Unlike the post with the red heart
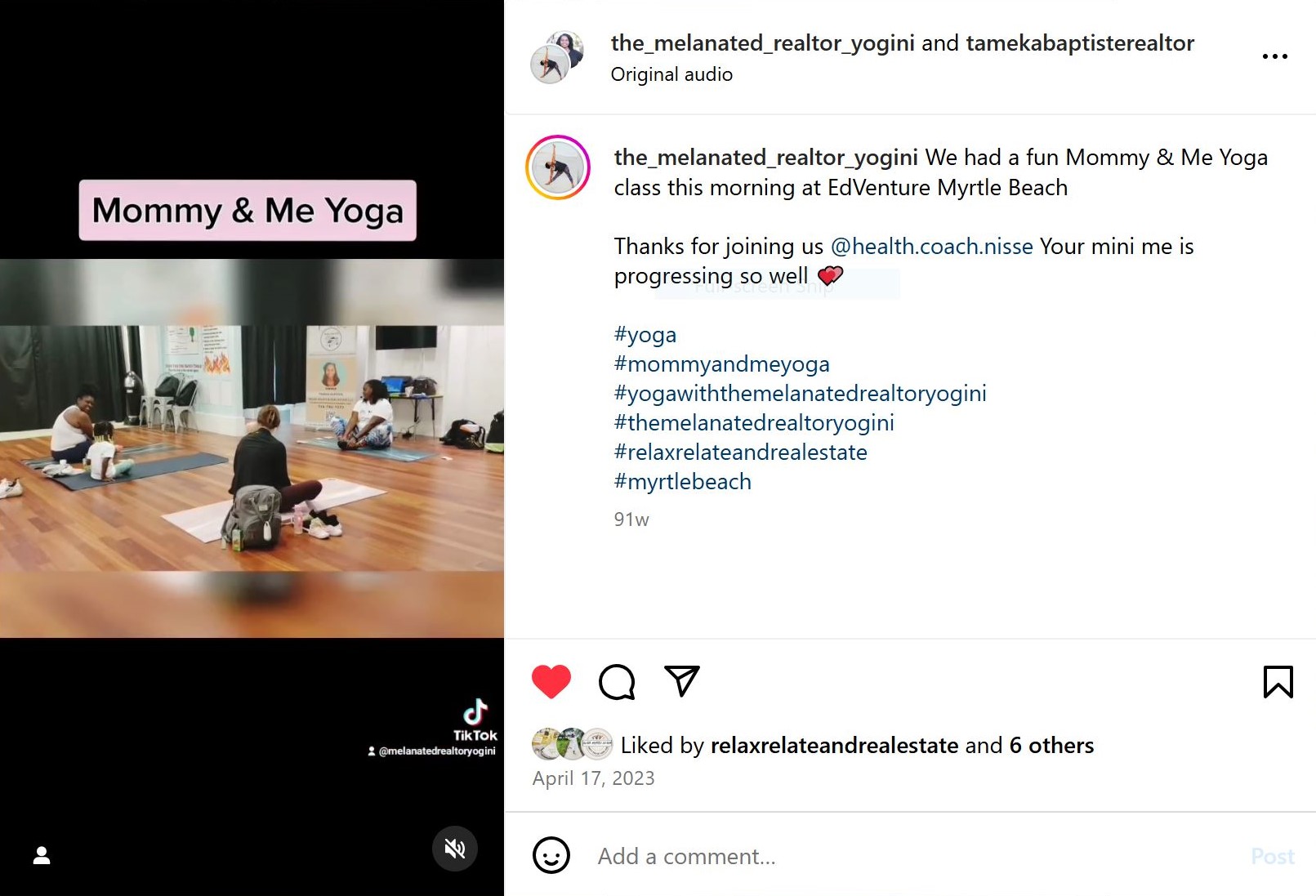This screenshot has width=1316, height=896. (551, 682)
